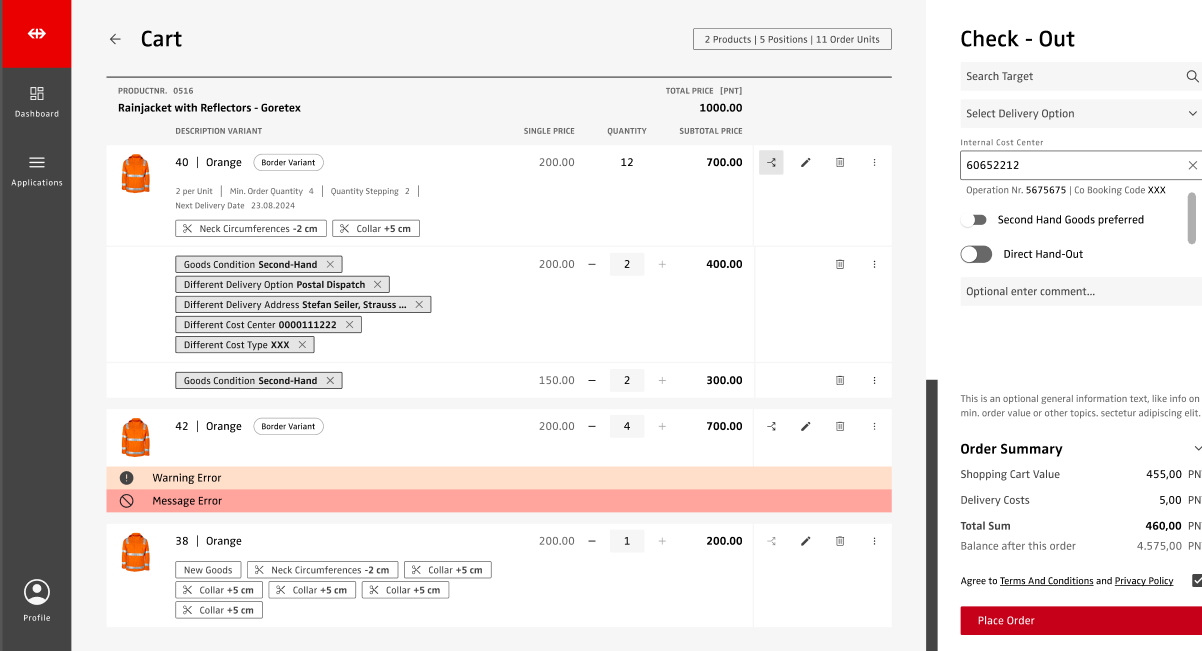Open Dashboard in the sidebar
This screenshot has height=651, width=1202.
click(x=37, y=101)
